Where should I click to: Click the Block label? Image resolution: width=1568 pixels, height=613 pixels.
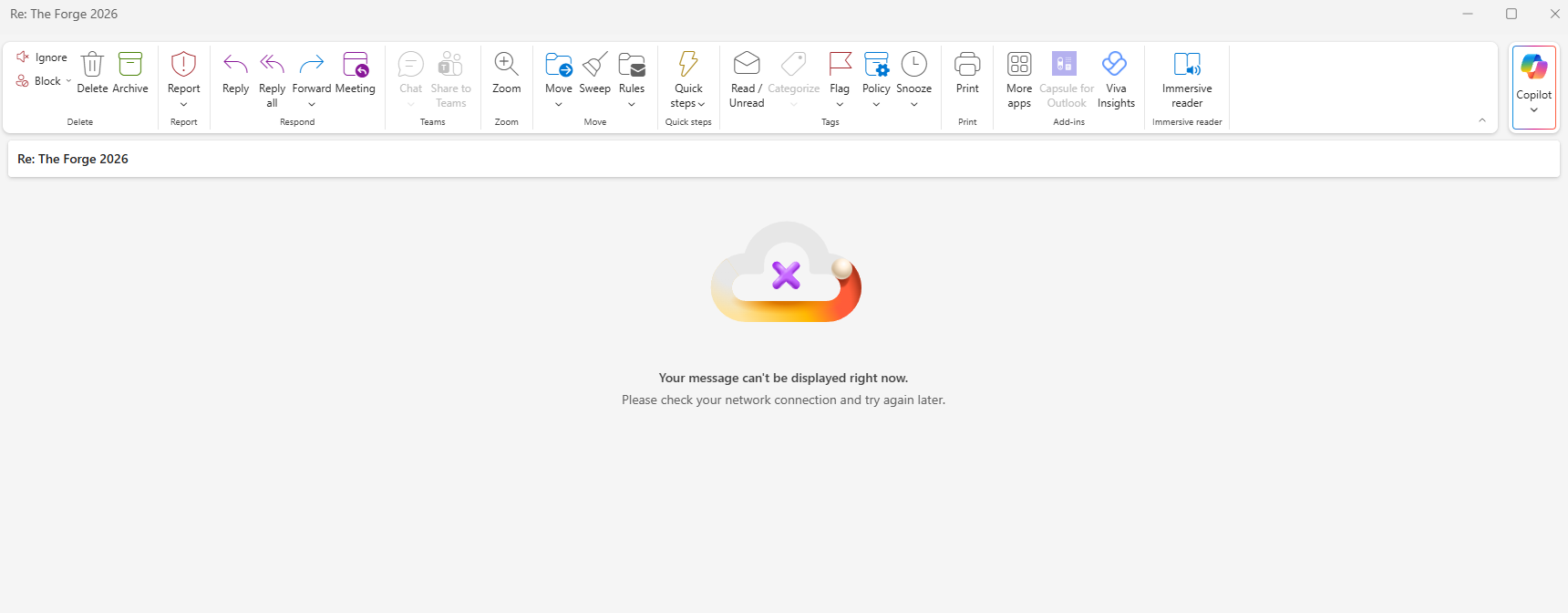[x=47, y=81]
